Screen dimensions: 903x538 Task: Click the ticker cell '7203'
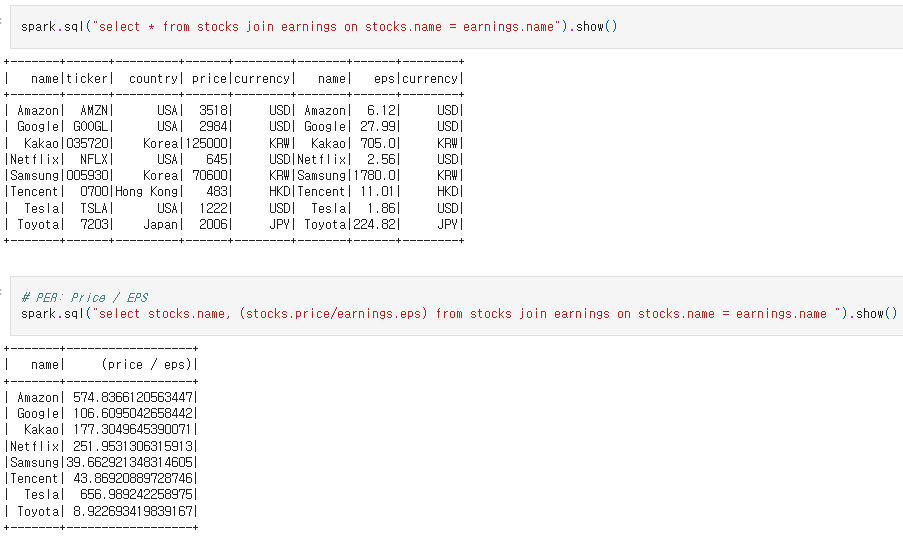coord(94,225)
